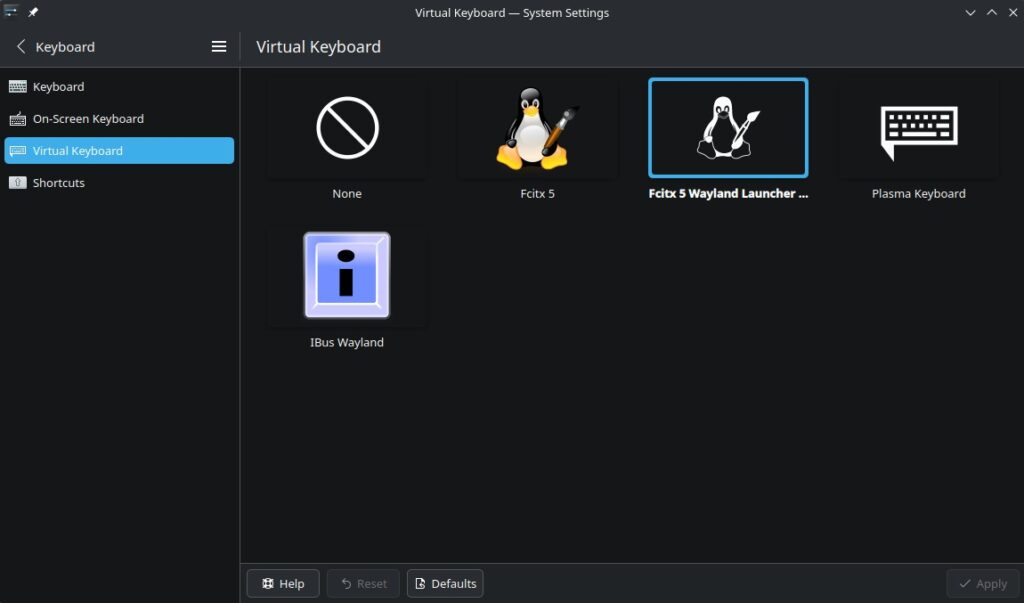Pick the Plasma Keyboard icon
The width and height of the screenshot is (1024, 603).
[918, 128]
